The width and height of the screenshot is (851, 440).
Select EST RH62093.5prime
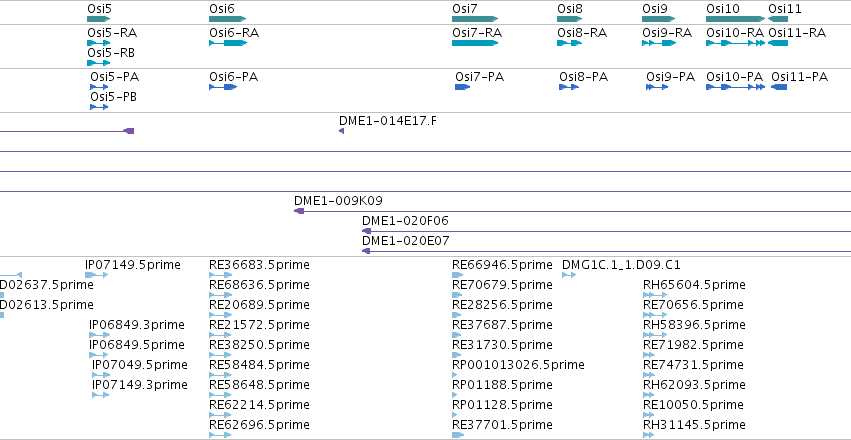pos(650,395)
